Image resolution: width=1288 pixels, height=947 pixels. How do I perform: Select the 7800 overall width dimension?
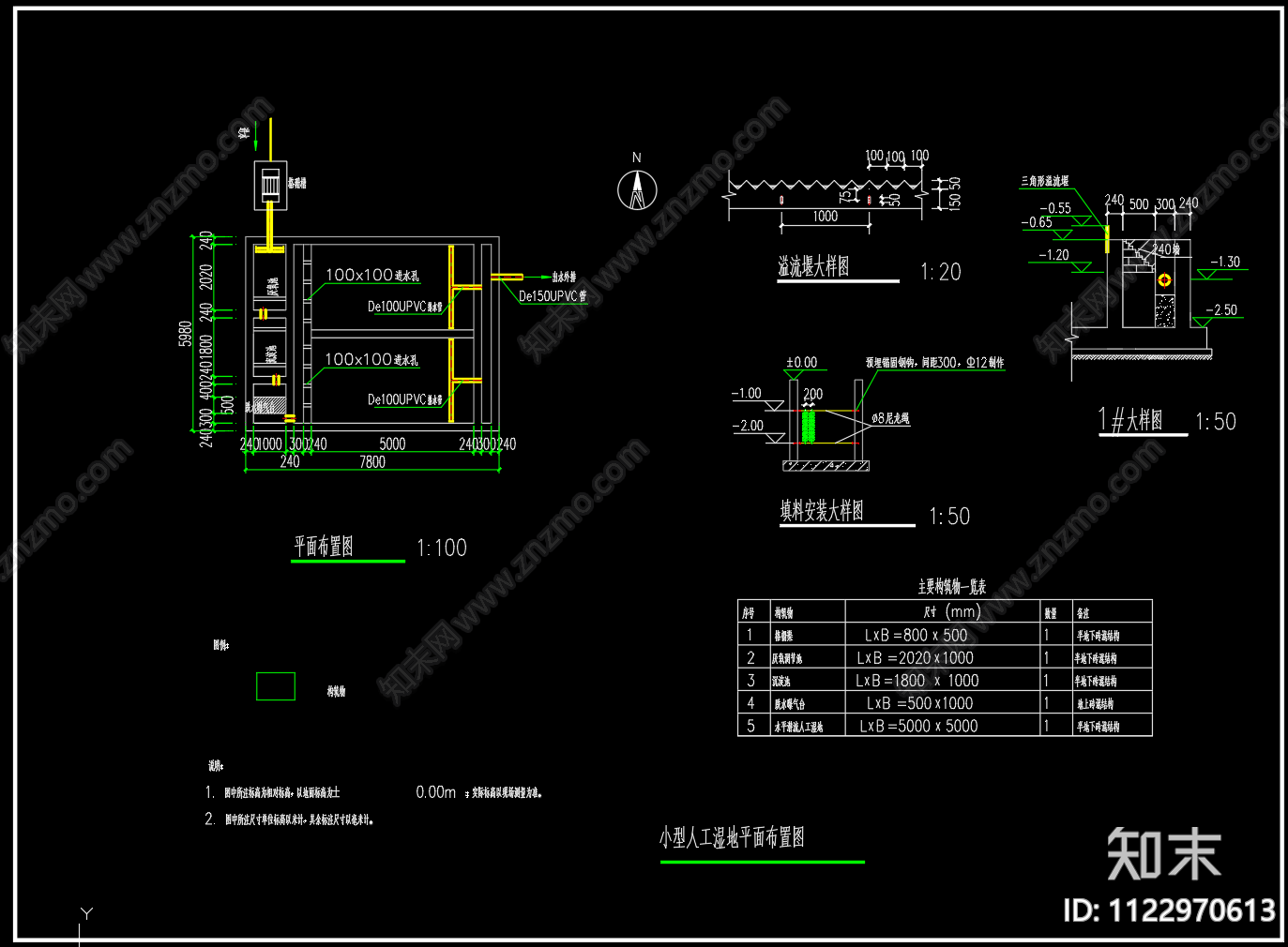click(x=372, y=461)
